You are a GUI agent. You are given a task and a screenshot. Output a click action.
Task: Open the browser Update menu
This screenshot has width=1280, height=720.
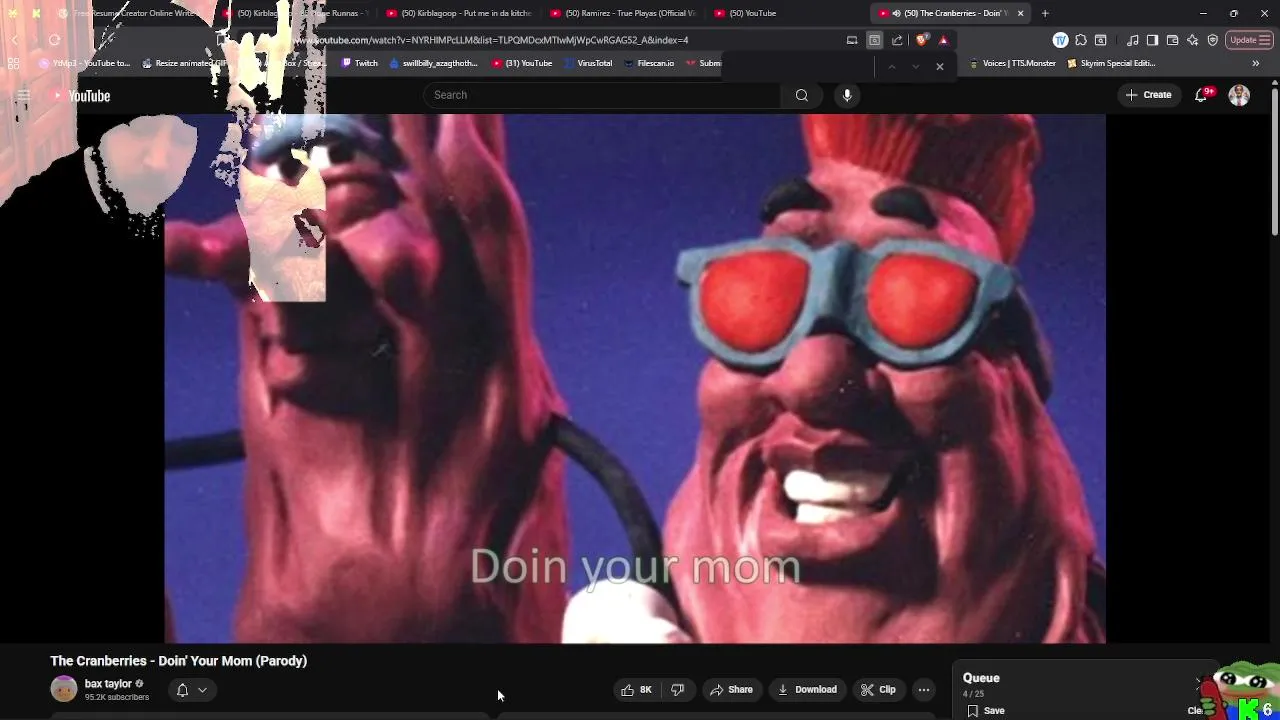[1249, 40]
